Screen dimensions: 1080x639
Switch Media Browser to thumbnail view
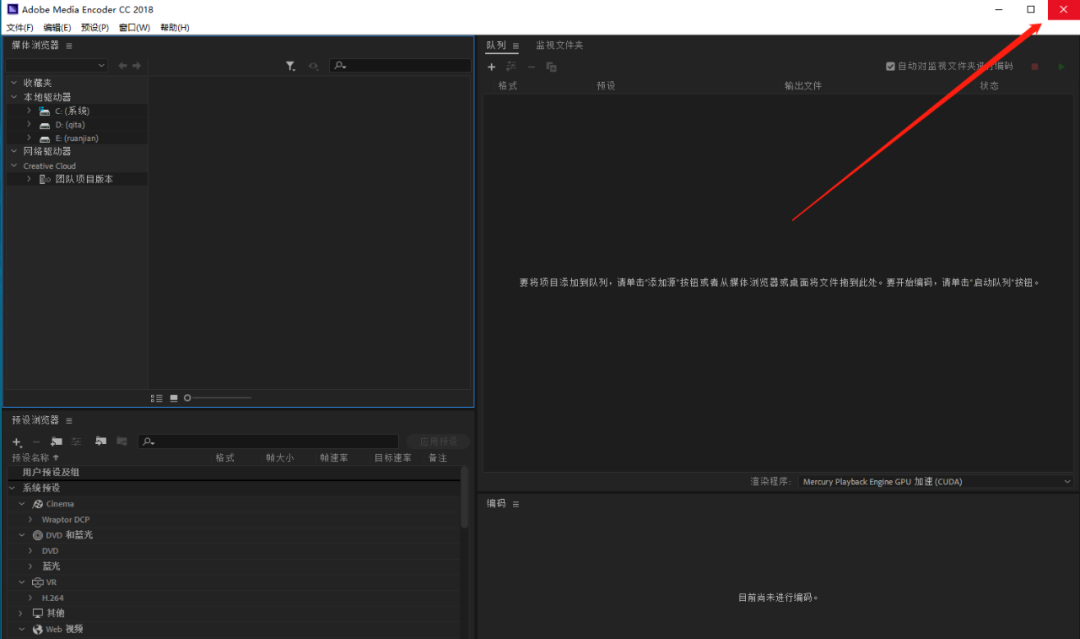click(x=174, y=398)
